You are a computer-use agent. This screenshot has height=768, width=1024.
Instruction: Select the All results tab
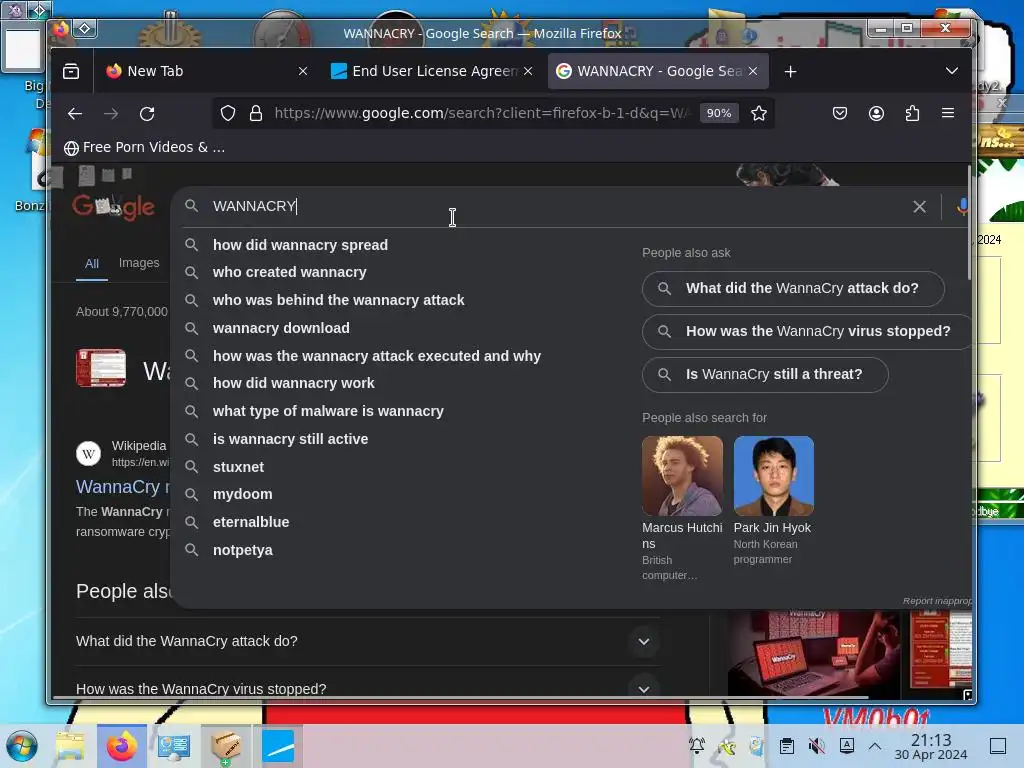tap(91, 263)
